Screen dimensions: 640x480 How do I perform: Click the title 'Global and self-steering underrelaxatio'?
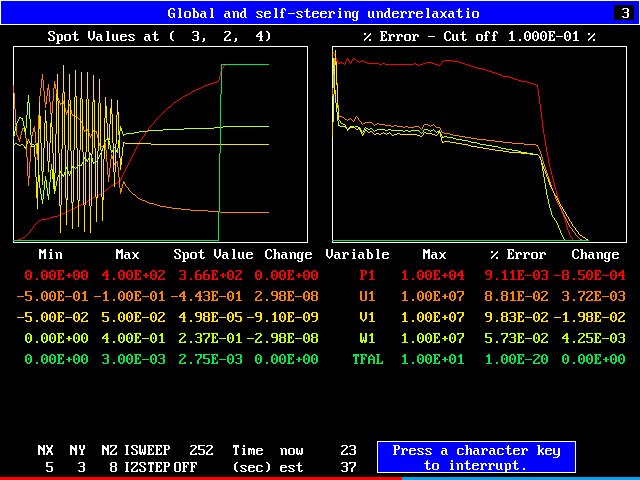(x=323, y=13)
